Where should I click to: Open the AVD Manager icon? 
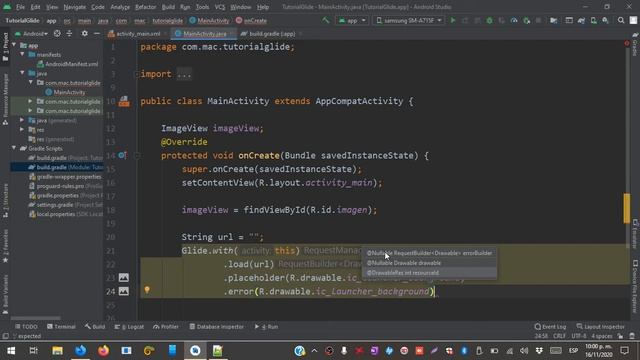[x=593, y=20]
